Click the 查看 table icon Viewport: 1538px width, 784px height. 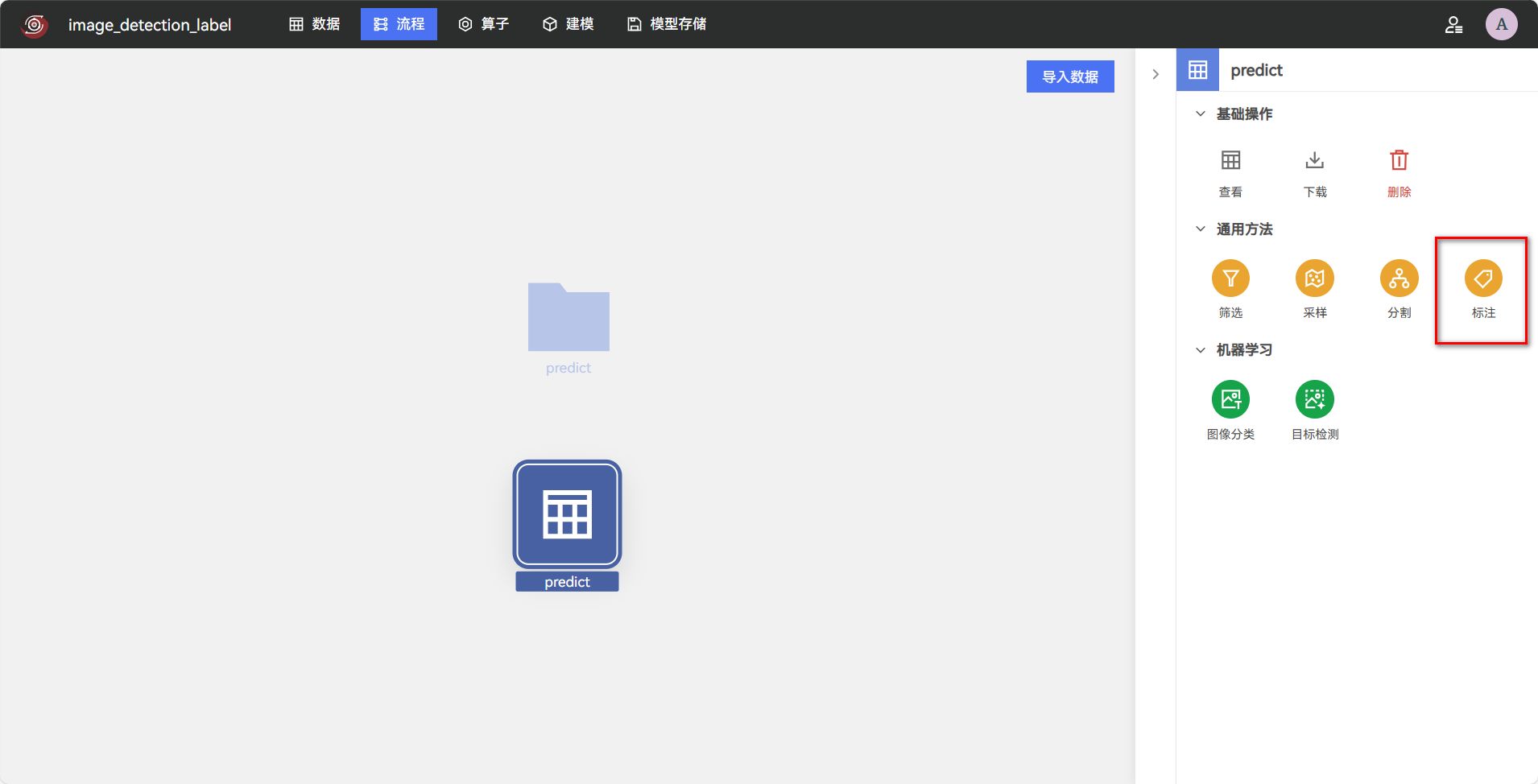pyautogui.click(x=1230, y=160)
